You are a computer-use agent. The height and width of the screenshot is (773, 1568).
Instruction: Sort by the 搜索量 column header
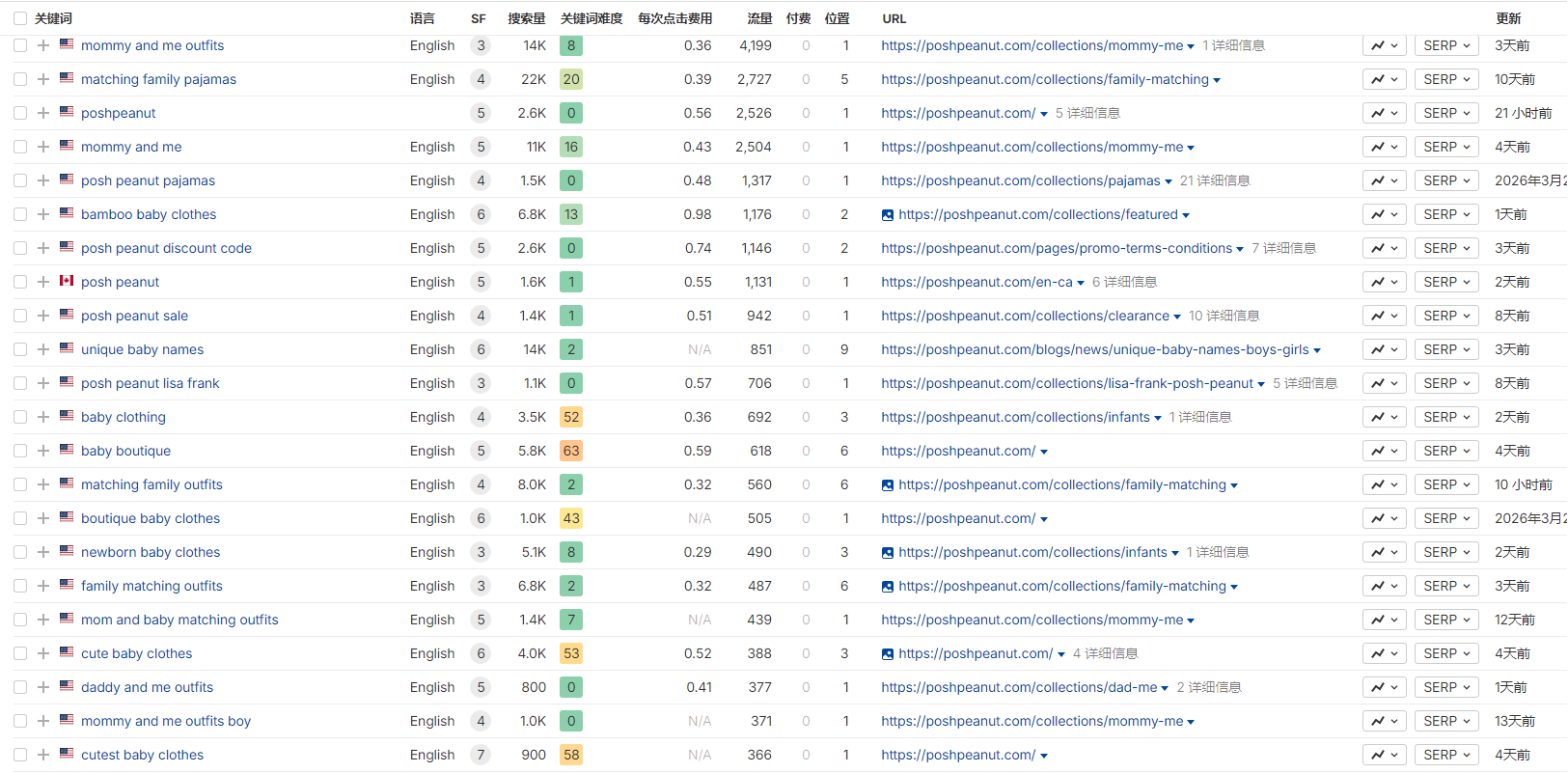click(527, 18)
